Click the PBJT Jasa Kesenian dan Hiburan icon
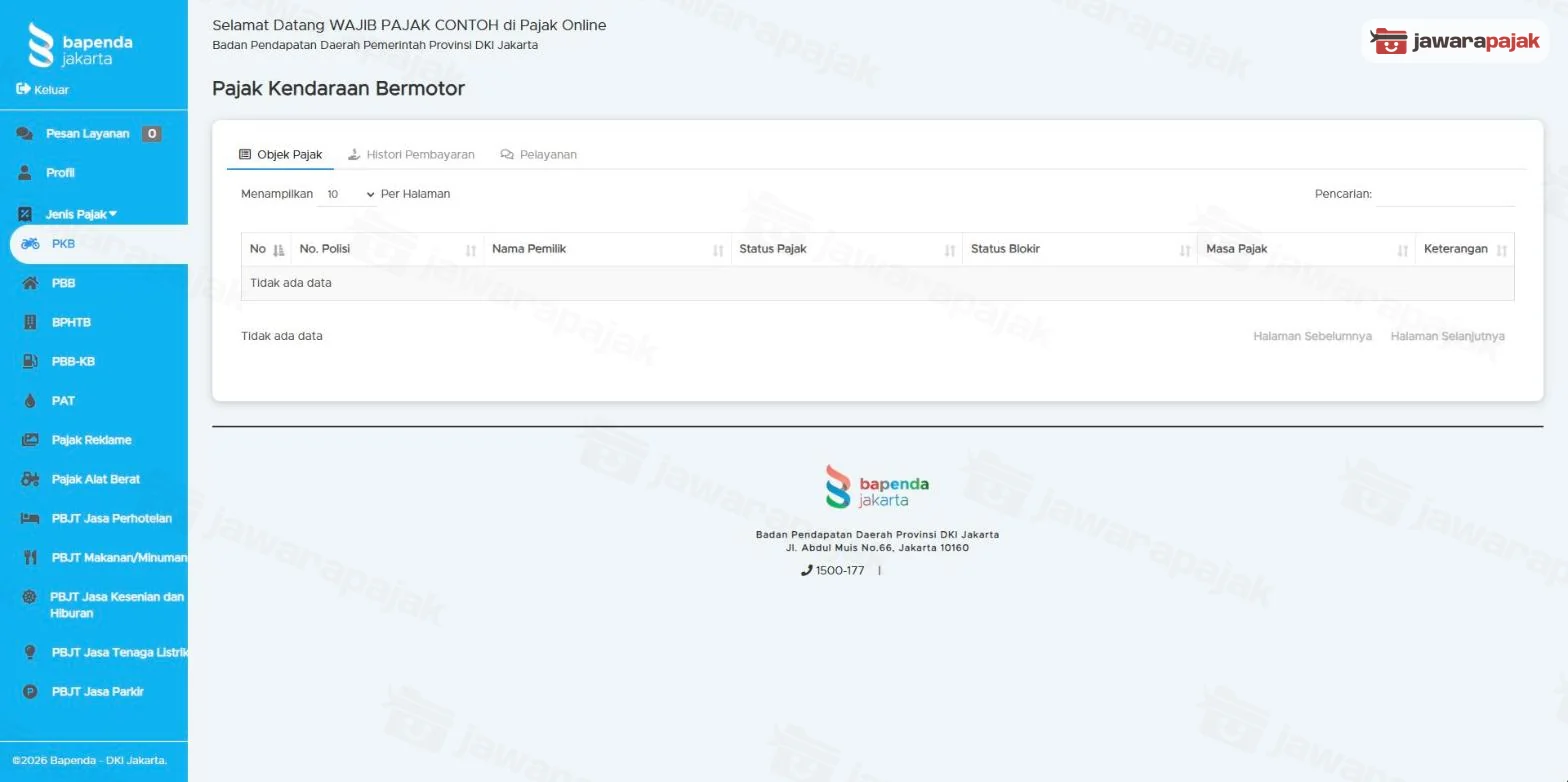Viewport: 1568px width, 782px height. pyautogui.click(x=29, y=597)
